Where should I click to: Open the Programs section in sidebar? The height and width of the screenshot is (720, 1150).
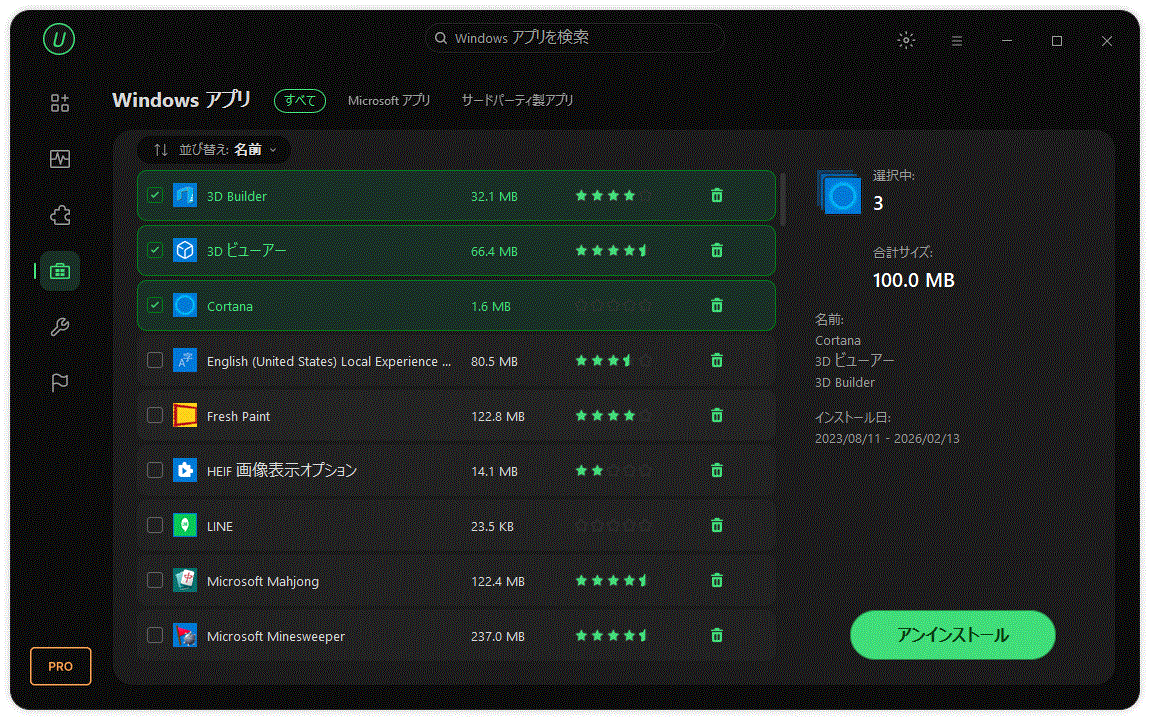[60, 103]
